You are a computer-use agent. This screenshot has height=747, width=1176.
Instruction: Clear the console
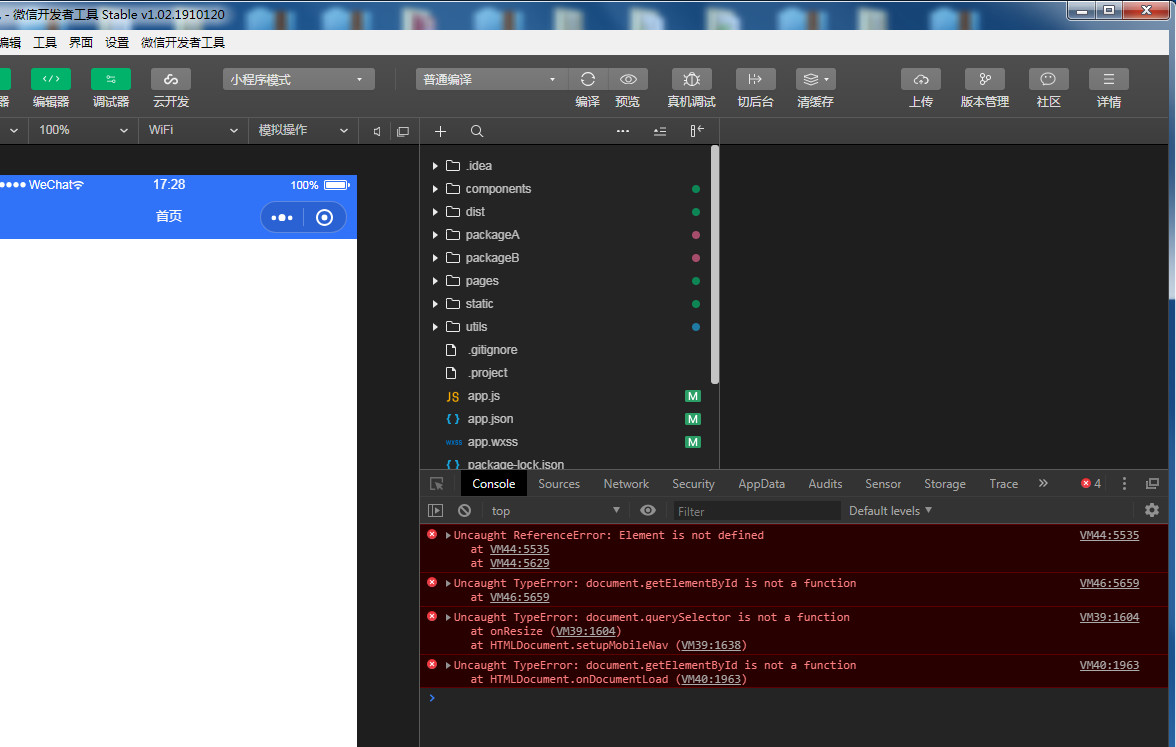[464, 511]
